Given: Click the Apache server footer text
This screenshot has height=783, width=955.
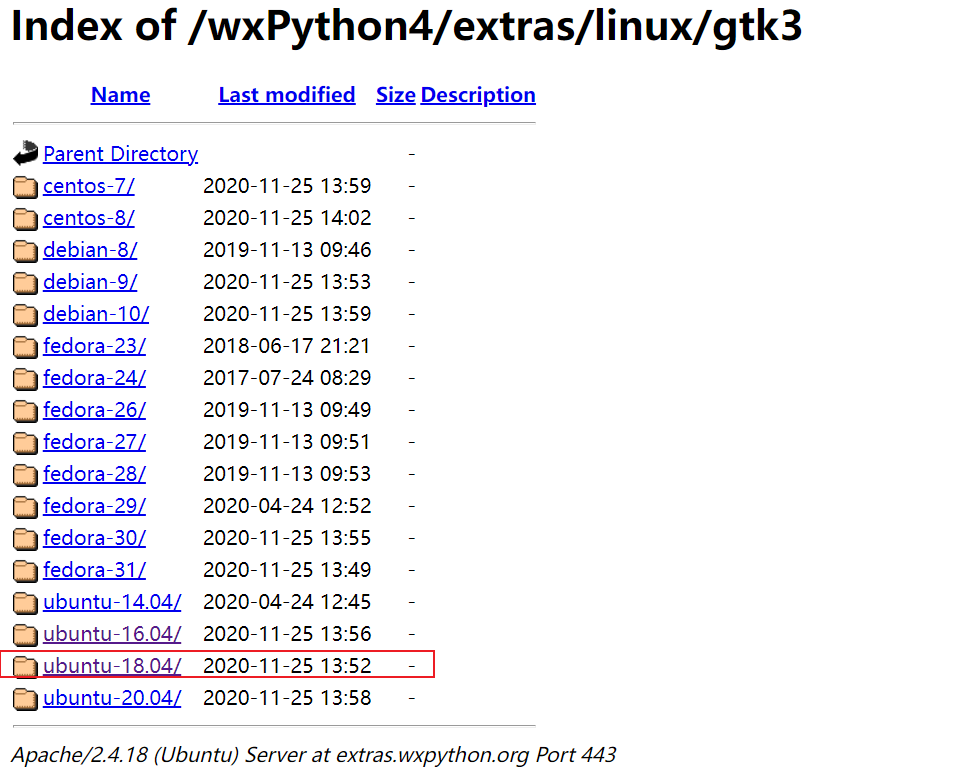Looking at the screenshot, I should (314, 755).
